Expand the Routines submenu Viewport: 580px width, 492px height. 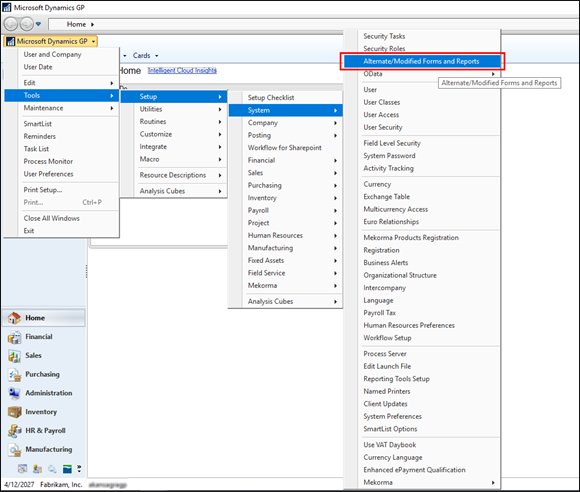[x=174, y=122]
